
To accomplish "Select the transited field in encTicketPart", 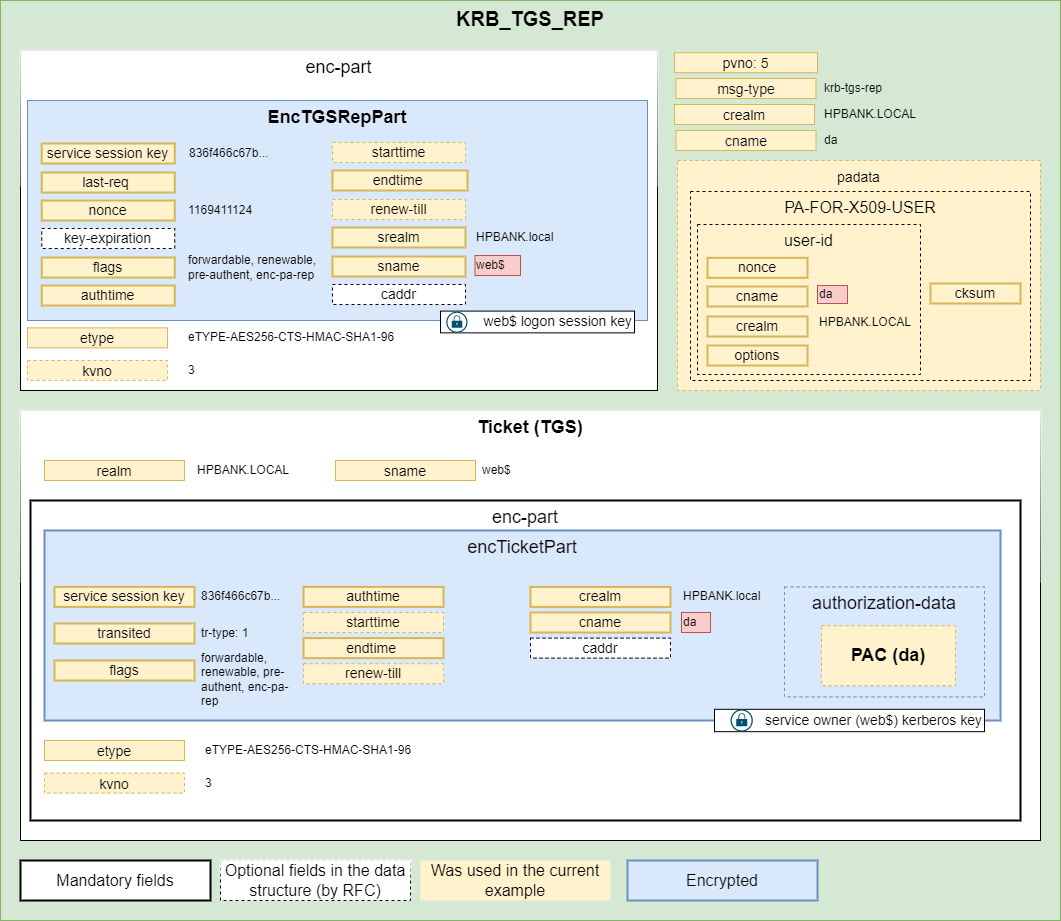I will 124,633.
